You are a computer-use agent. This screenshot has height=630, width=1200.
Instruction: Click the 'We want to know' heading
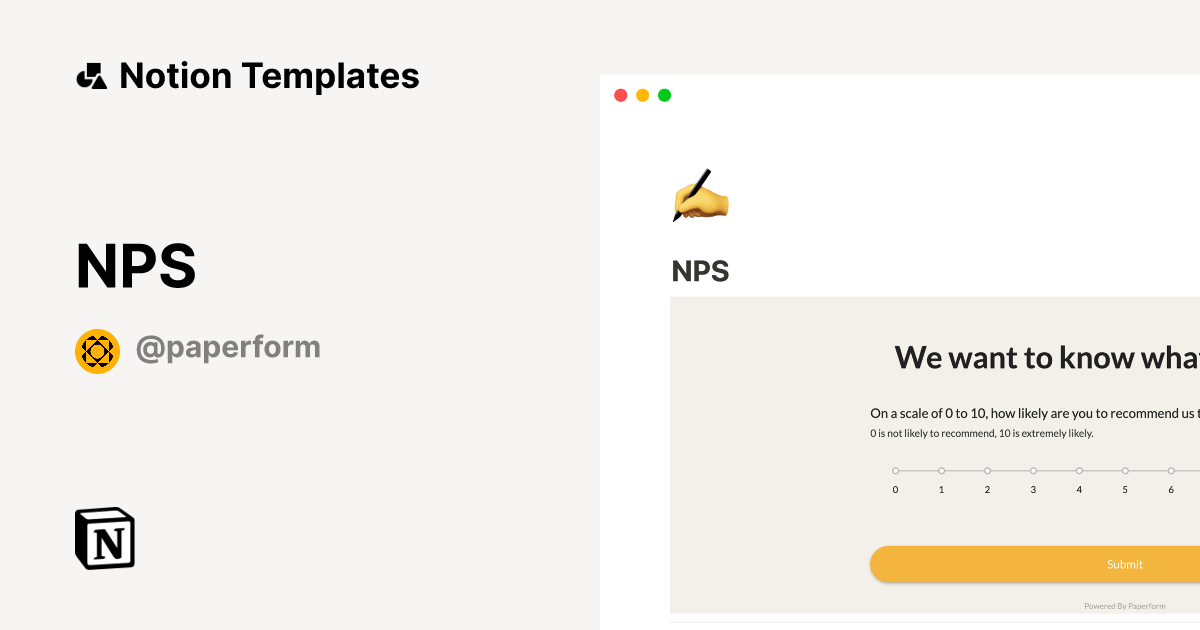tap(1045, 357)
